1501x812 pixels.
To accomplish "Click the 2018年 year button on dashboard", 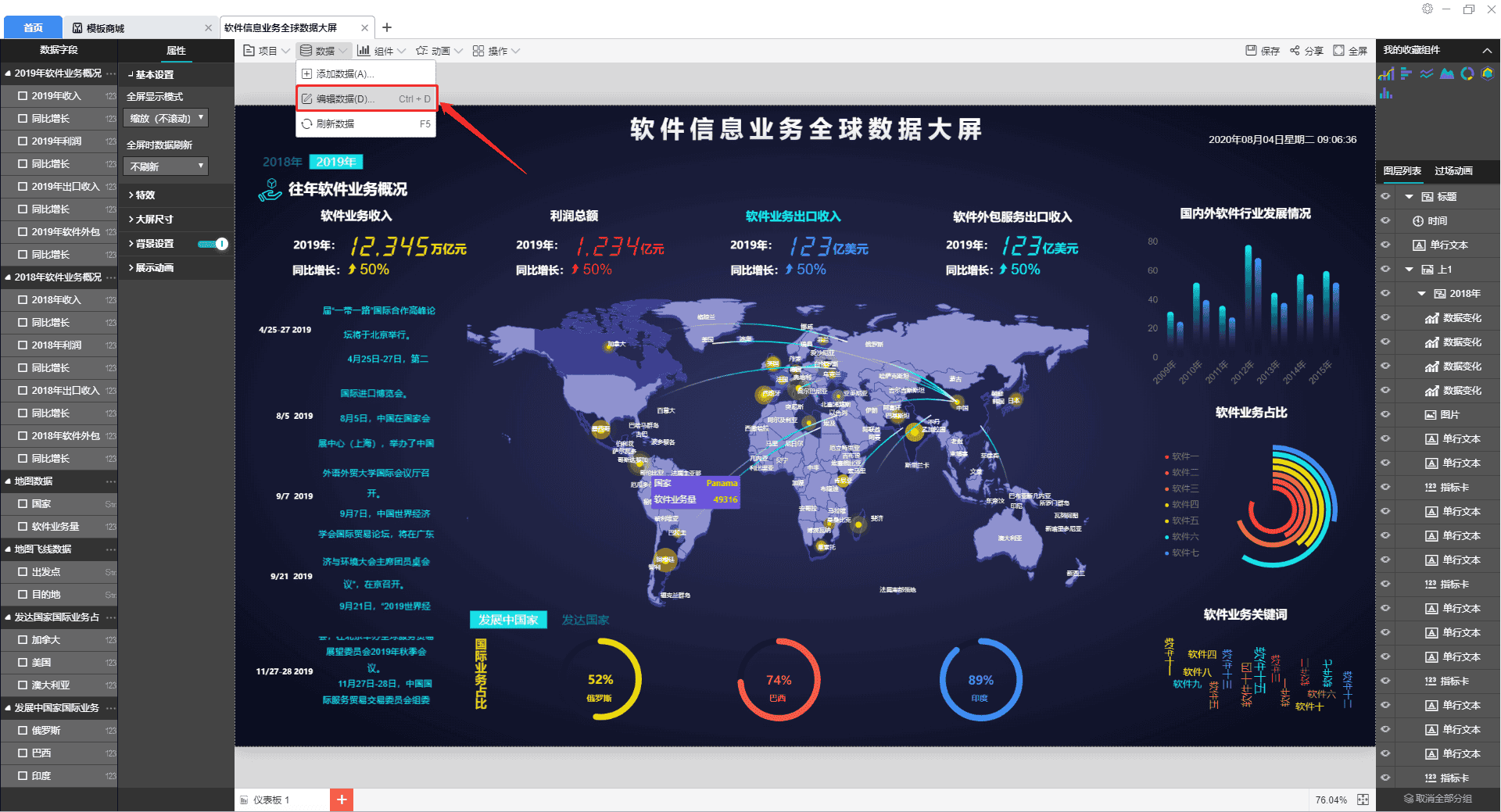I will click(282, 162).
